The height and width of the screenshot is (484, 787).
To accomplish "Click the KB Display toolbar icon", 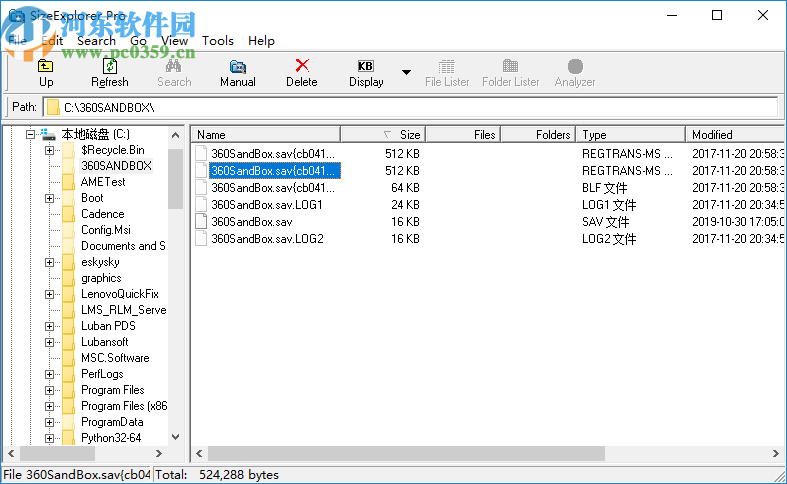I will pyautogui.click(x=366, y=66).
